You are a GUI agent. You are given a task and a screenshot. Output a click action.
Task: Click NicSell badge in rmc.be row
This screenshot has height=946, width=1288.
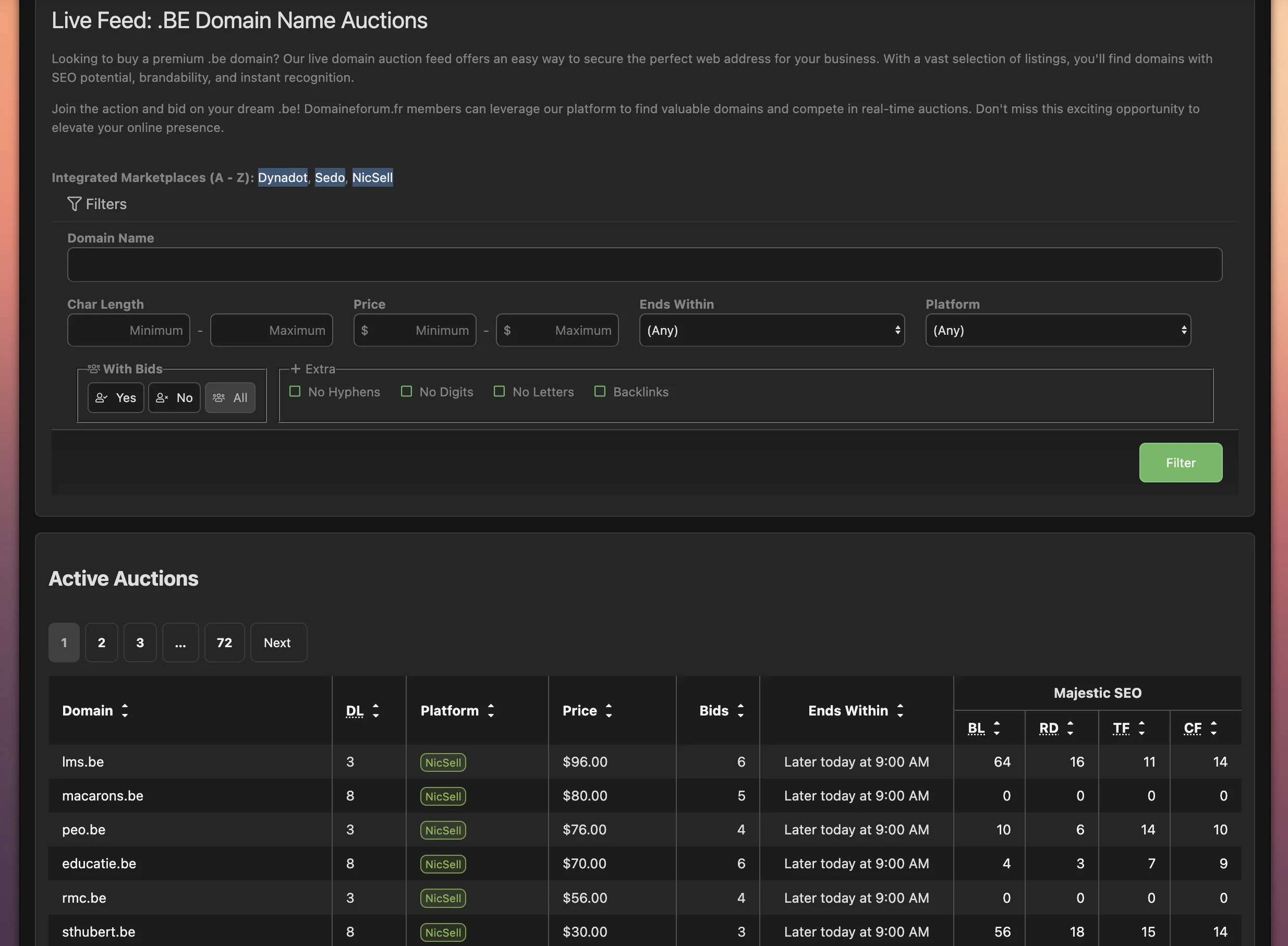pyautogui.click(x=443, y=898)
